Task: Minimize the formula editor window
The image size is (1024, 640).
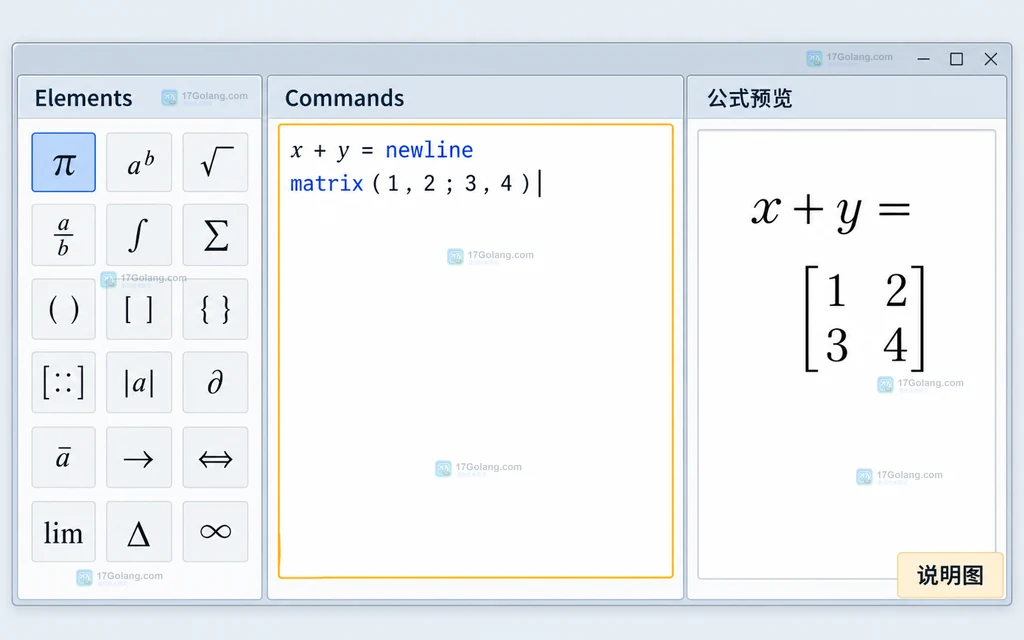Action: [x=923, y=59]
